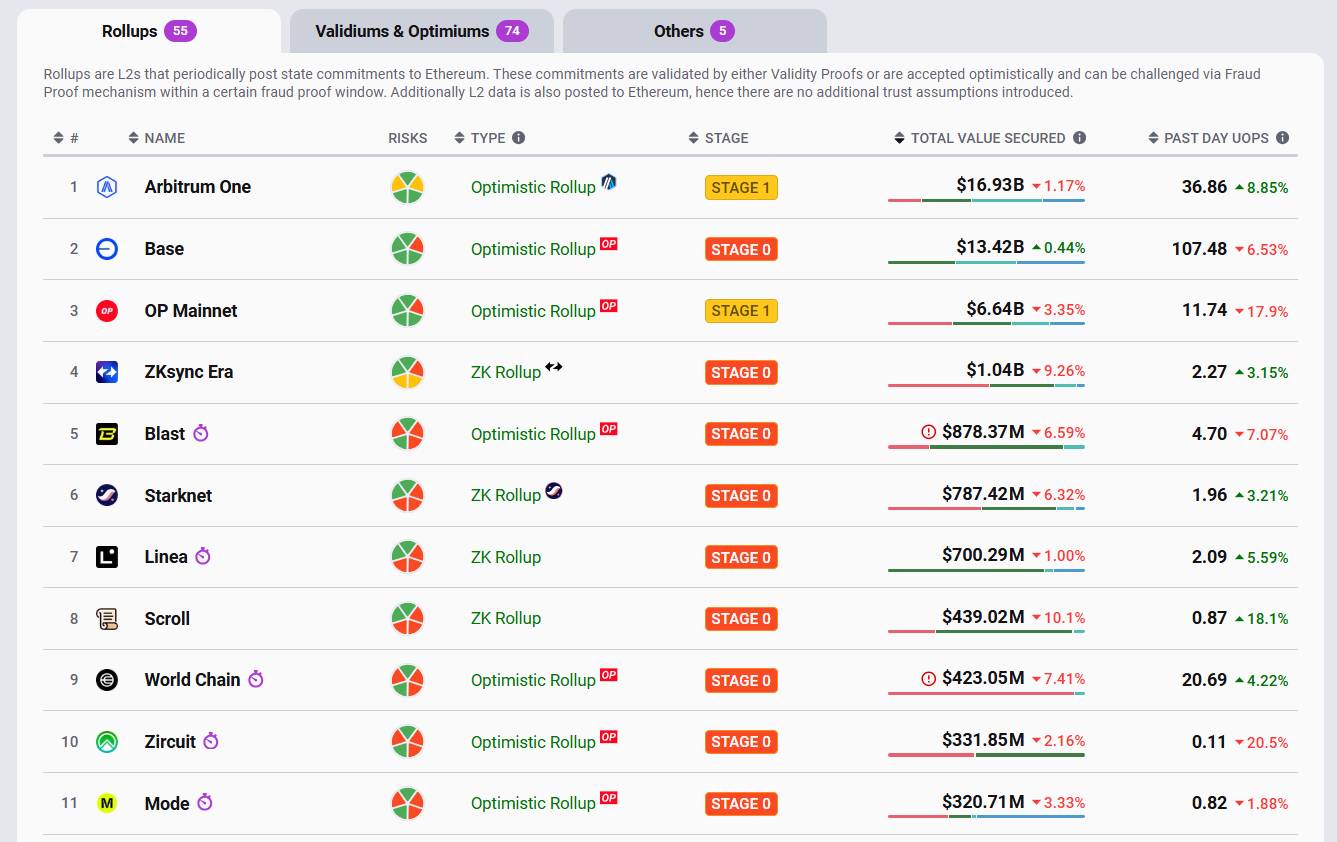Click the ZKsync Era logo icon

[107, 372]
